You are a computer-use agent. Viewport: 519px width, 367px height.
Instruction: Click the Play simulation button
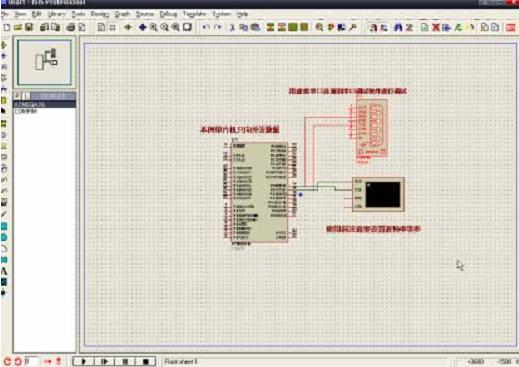83,361
